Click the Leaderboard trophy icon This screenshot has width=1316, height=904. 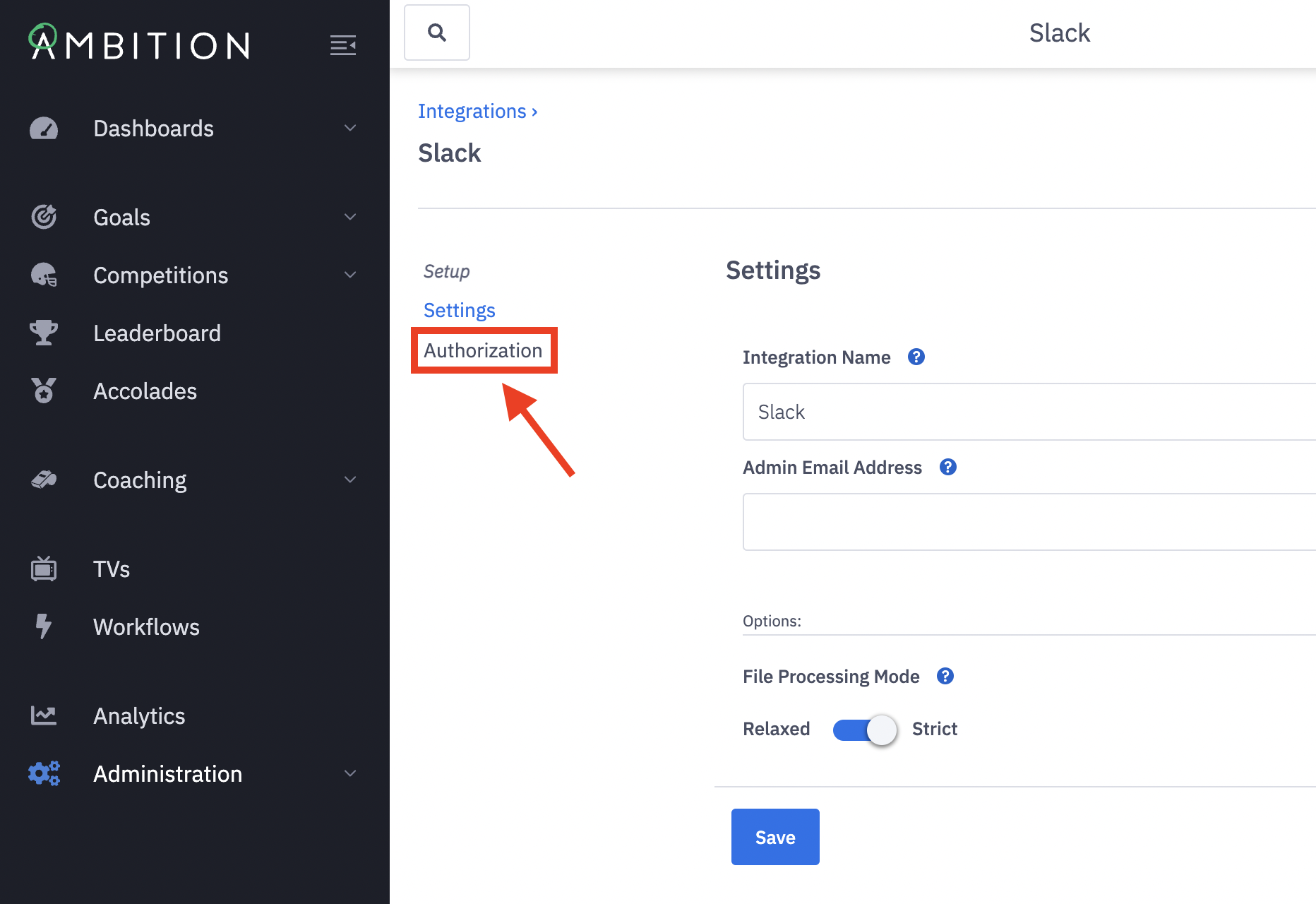(x=44, y=333)
